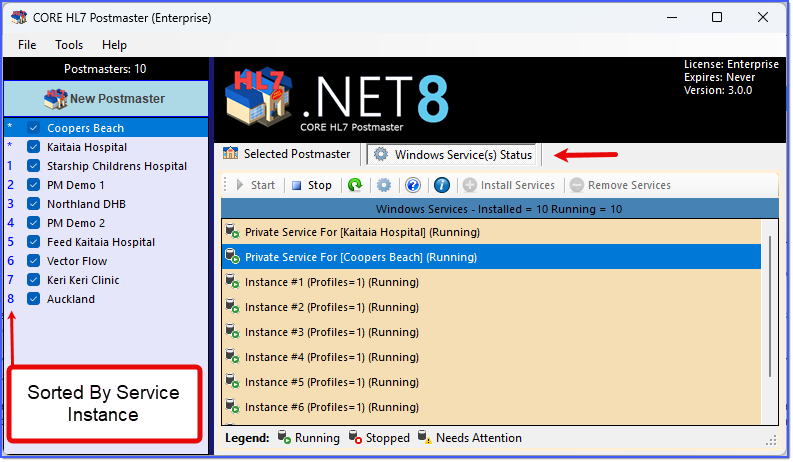Click the green Refresh icon in toolbar
Viewport: 793px width, 462px height.
tap(355, 185)
